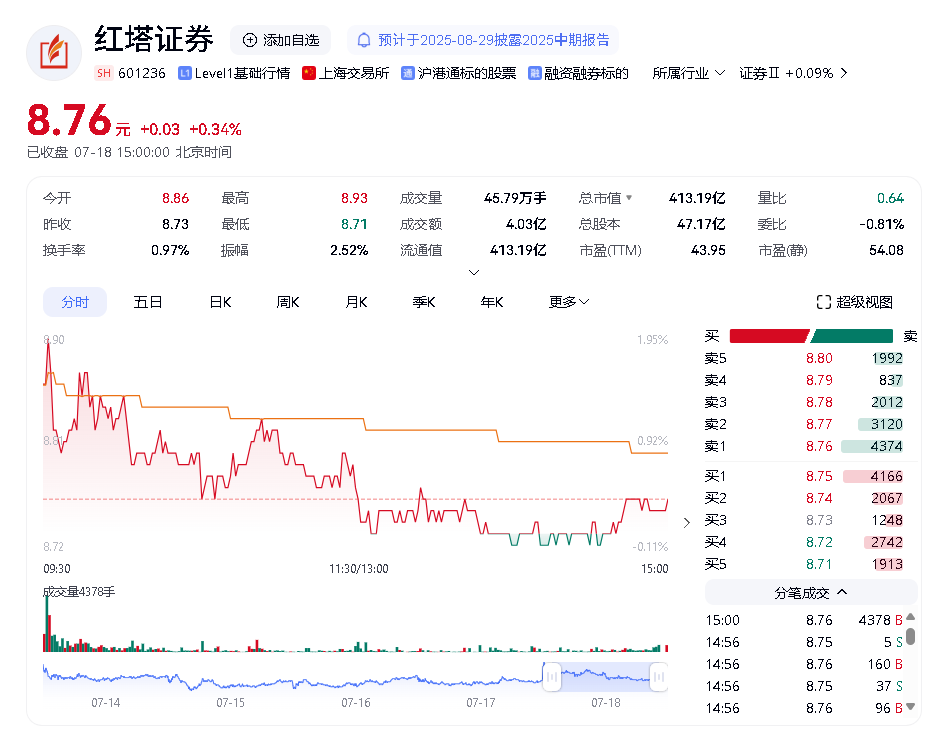Screen dimensions: 932x738
Task: Expand more stock metrics with down chevron
Action: click(x=474, y=272)
